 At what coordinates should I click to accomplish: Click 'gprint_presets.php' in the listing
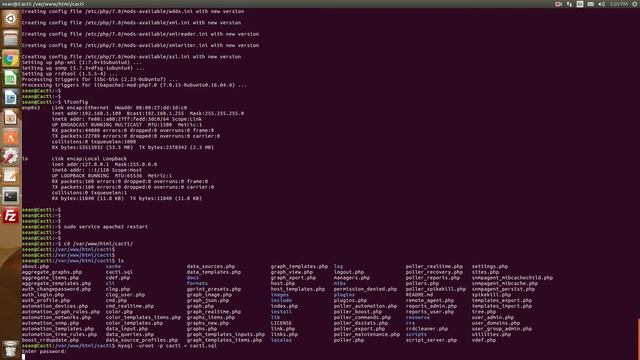tap(214, 289)
